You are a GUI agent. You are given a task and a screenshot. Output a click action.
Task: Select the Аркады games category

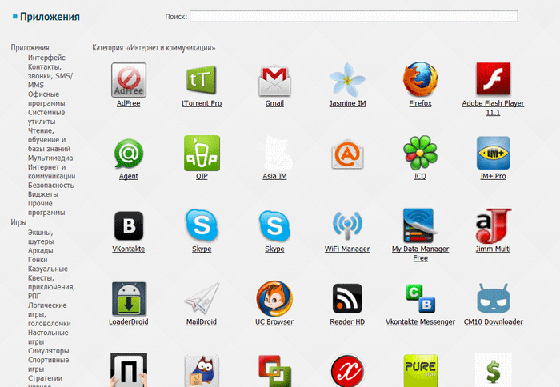pyautogui.click(x=41, y=251)
